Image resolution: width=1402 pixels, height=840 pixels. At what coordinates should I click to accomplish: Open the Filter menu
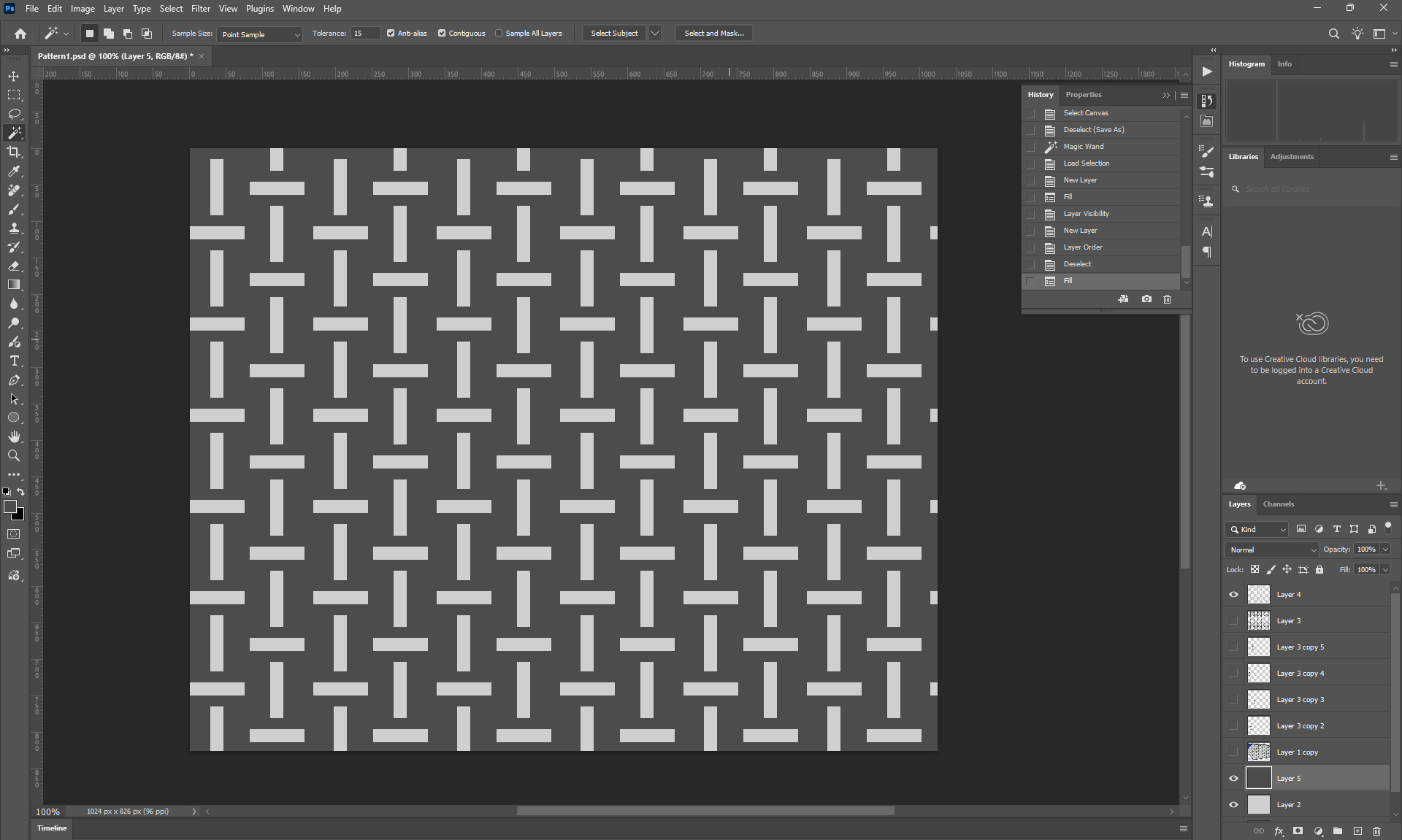[200, 9]
